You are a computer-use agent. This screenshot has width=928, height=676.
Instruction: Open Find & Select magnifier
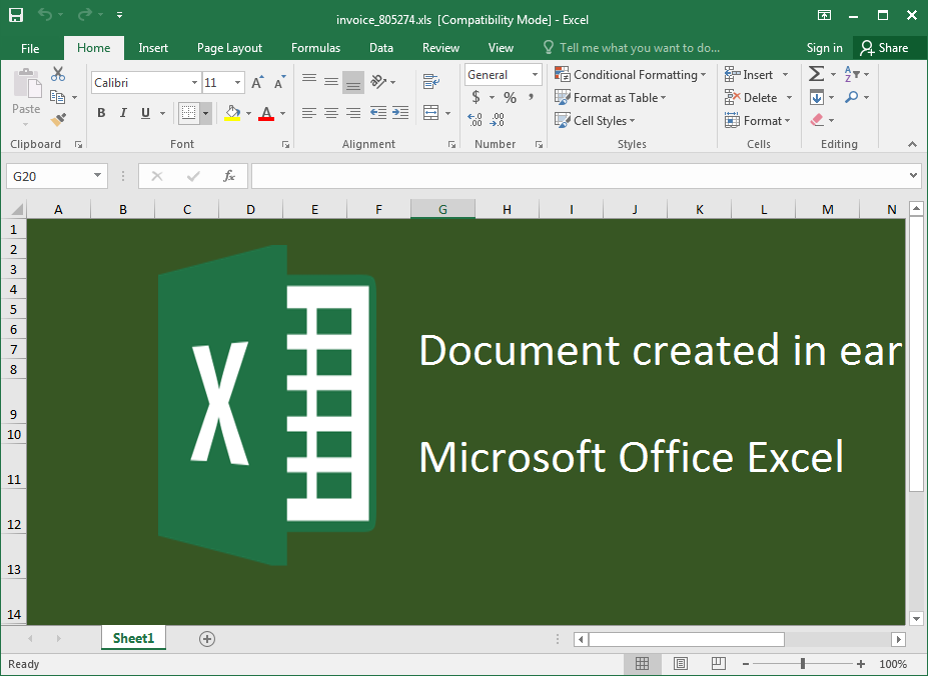pyautogui.click(x=852, y=97)
